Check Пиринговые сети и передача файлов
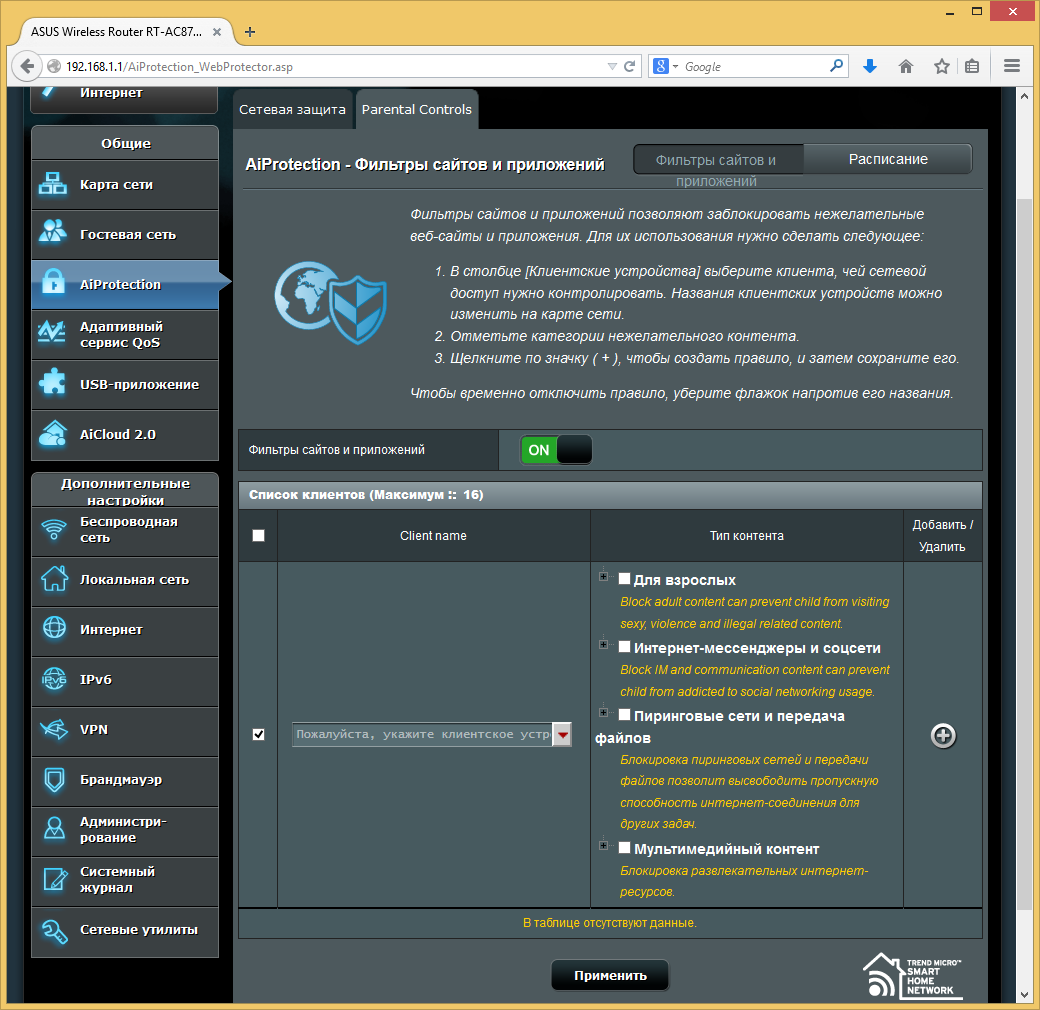Viewport: 1040px width, 1010px height. click(624, 714)
